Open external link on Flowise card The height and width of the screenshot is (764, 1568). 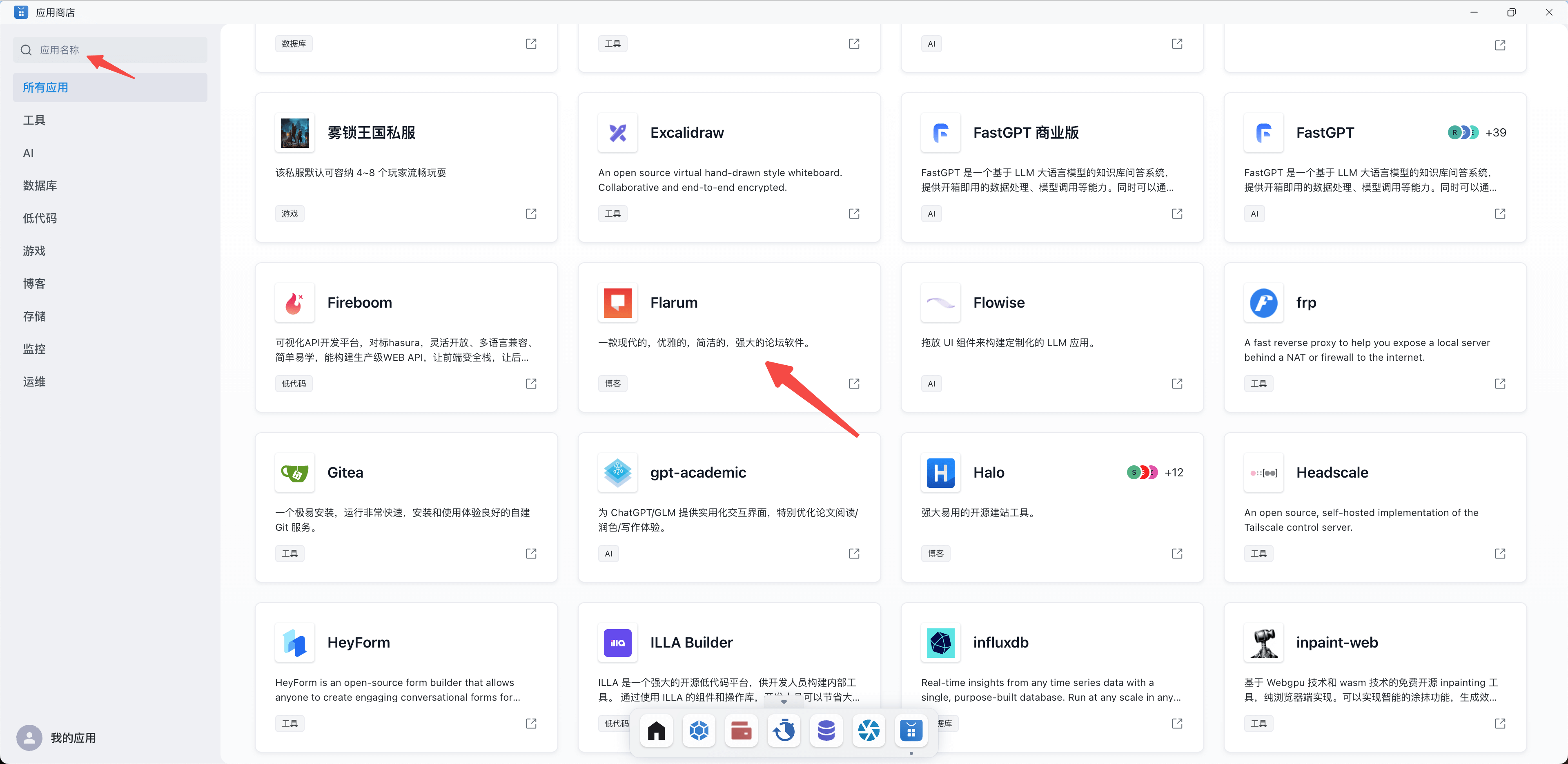(1177, 383)
